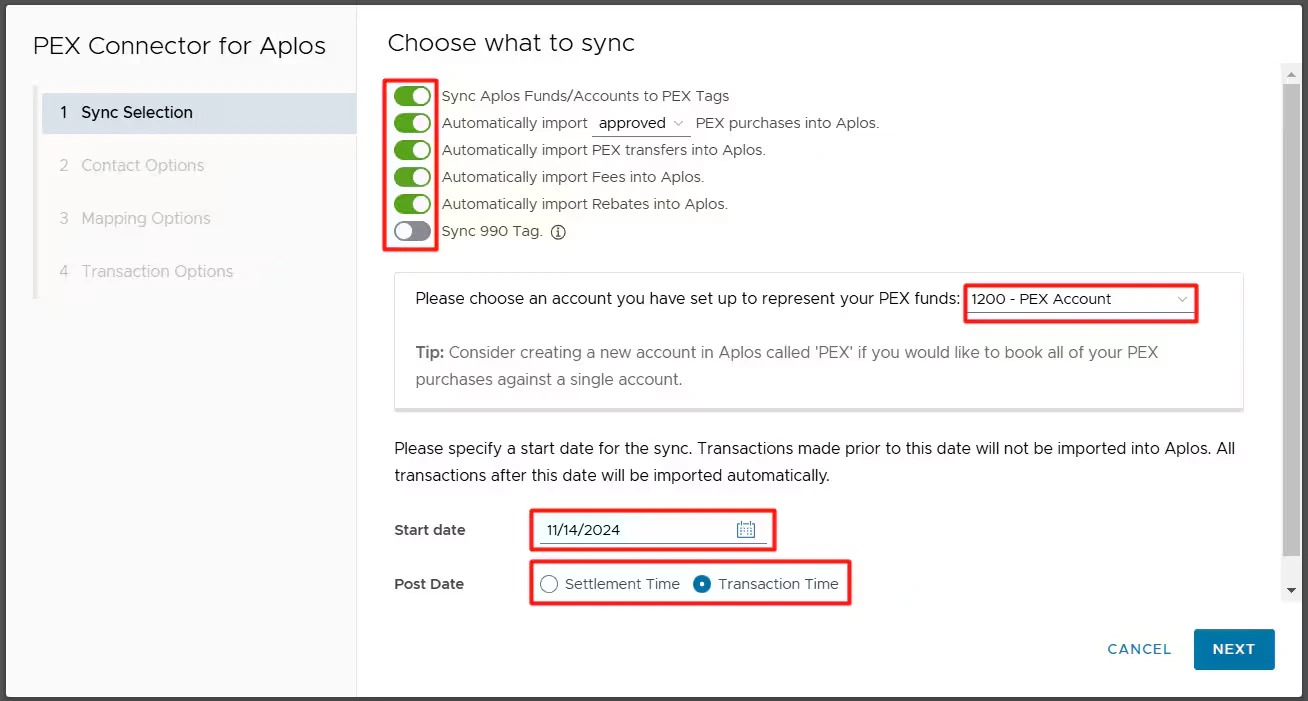Enable the Sync 990 Tag switch
1308x701 pixels.
[412, 231]
